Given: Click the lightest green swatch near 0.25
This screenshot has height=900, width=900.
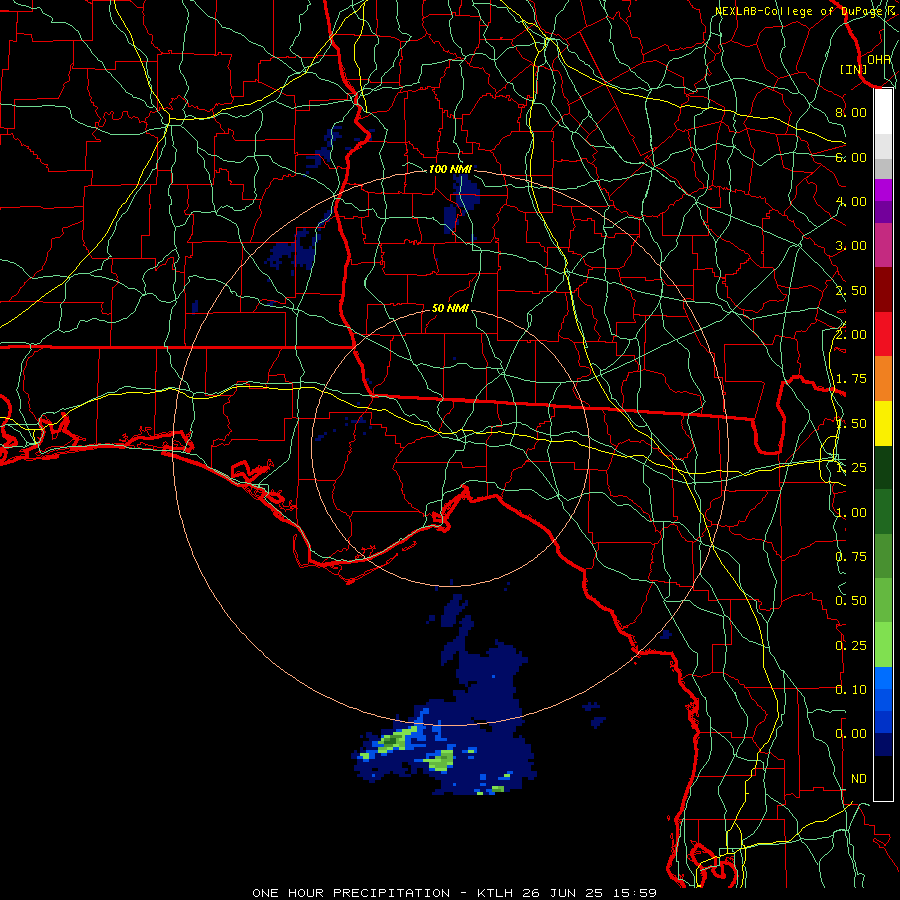Looking at the screenshot, I should pos(883,645).
